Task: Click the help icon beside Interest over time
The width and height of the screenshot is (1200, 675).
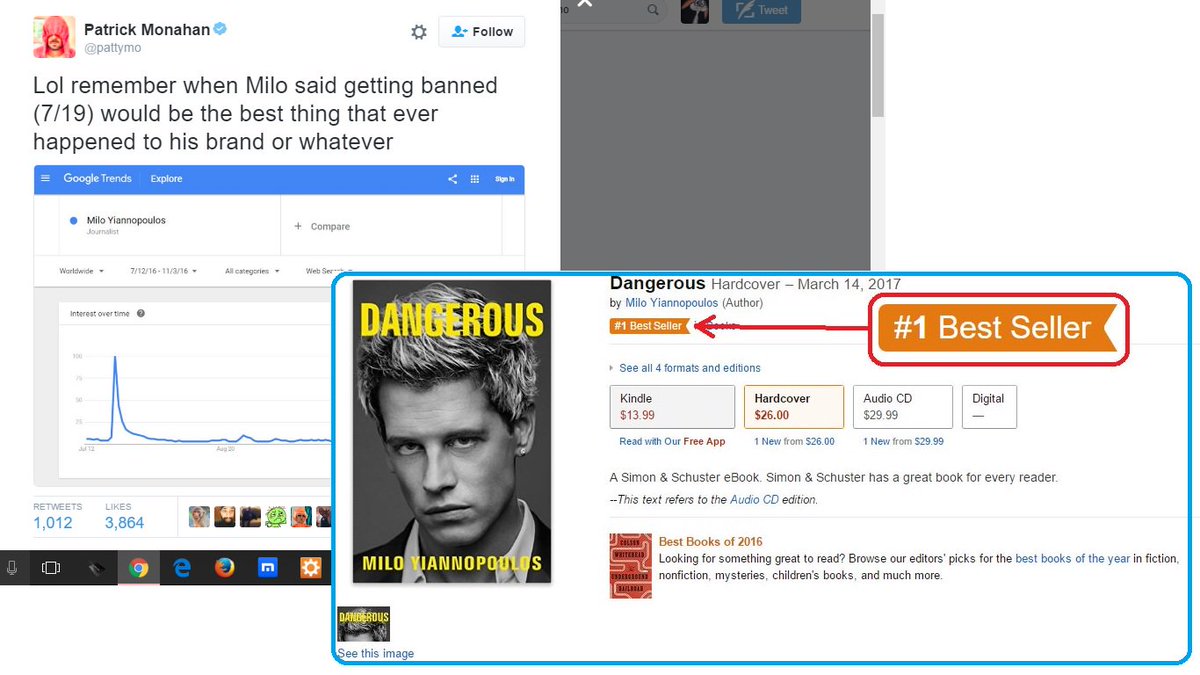Action: pos(141,313)
